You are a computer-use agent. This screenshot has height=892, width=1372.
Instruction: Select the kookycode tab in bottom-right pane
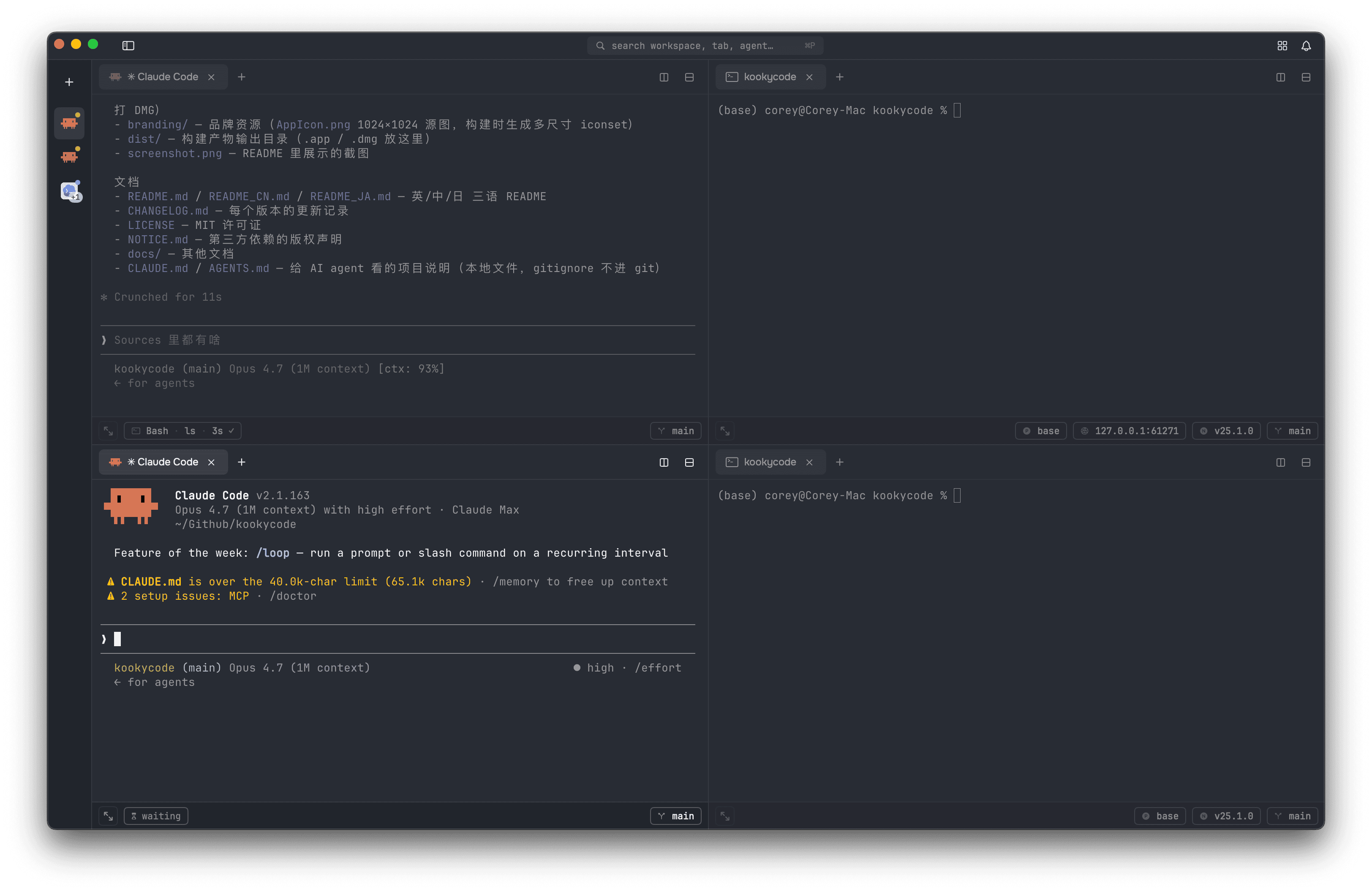pyautogui.click(x=770, y=463)
